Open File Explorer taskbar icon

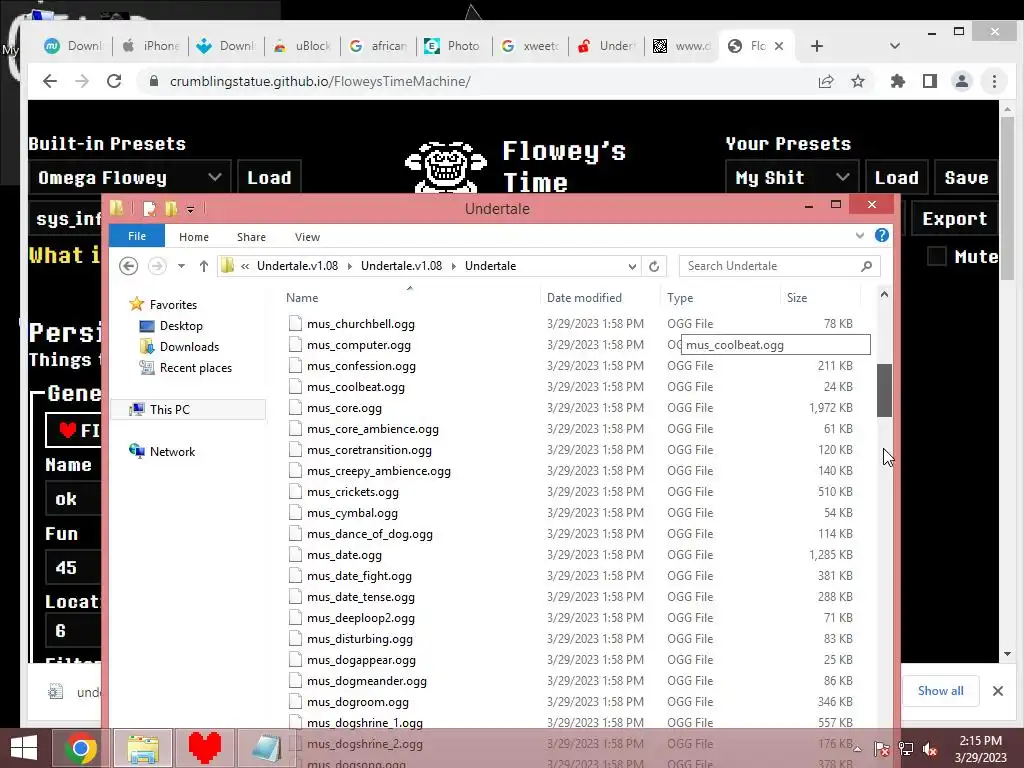tap(143, 748)
